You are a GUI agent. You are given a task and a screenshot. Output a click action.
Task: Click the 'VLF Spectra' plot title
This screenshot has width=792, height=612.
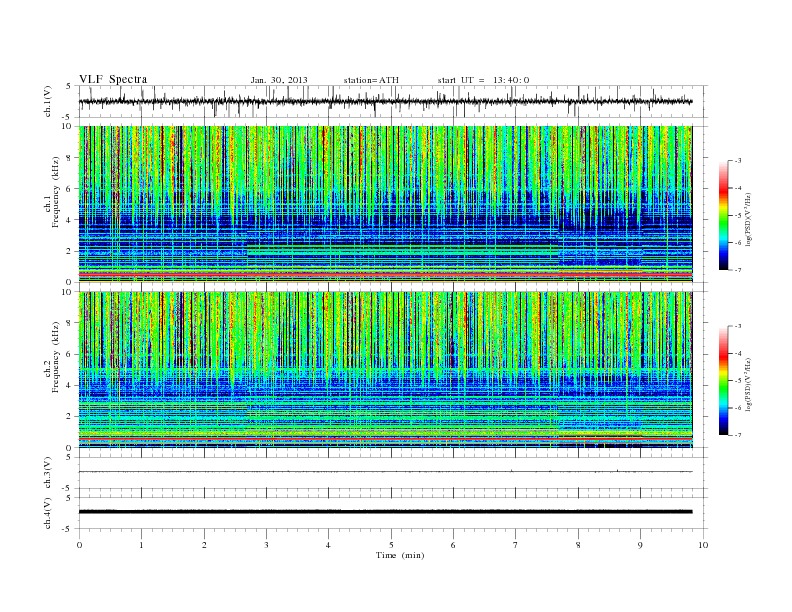[113, 79]
